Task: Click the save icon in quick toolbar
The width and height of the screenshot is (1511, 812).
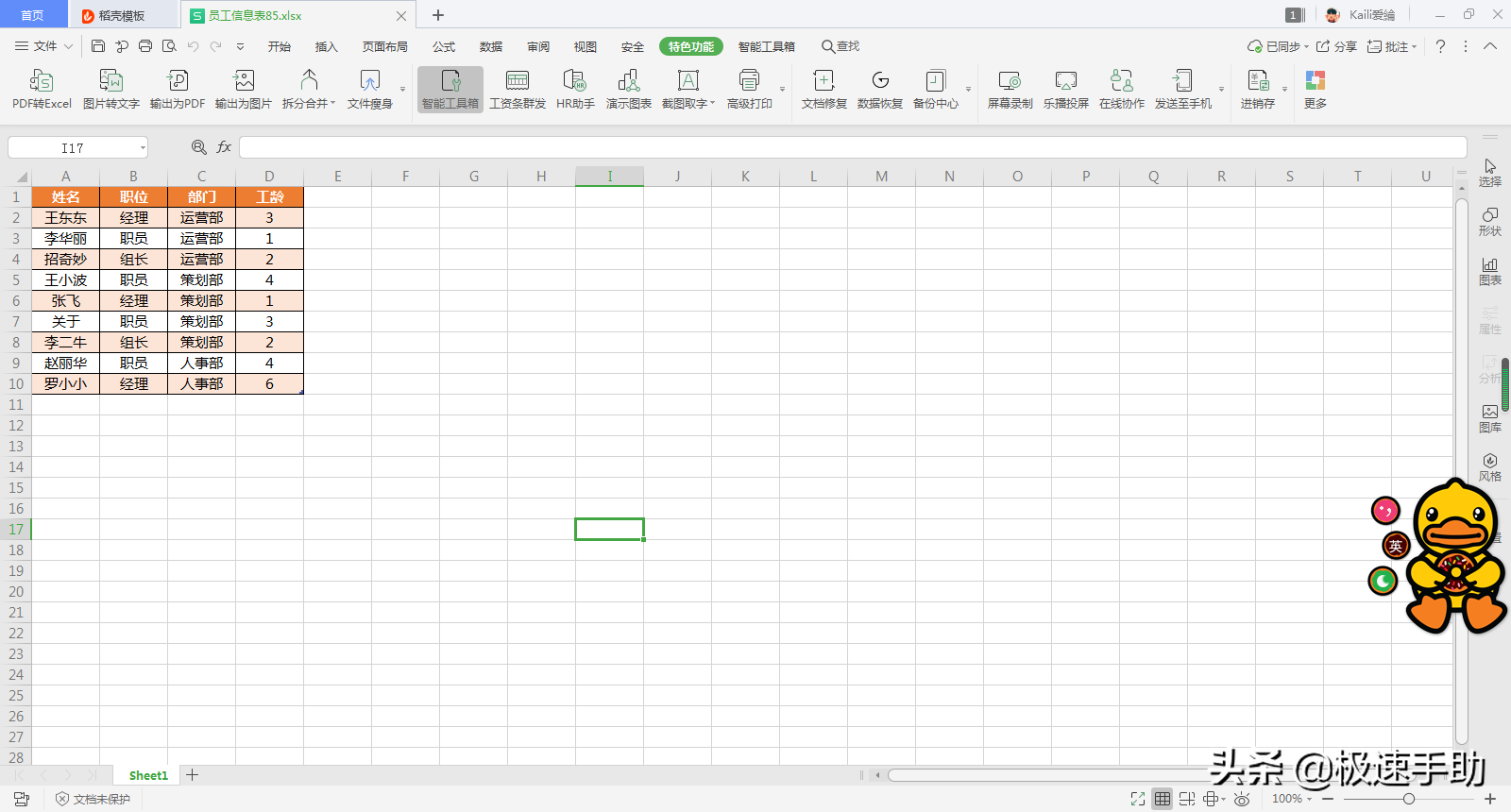Action: tap(98, 46)
